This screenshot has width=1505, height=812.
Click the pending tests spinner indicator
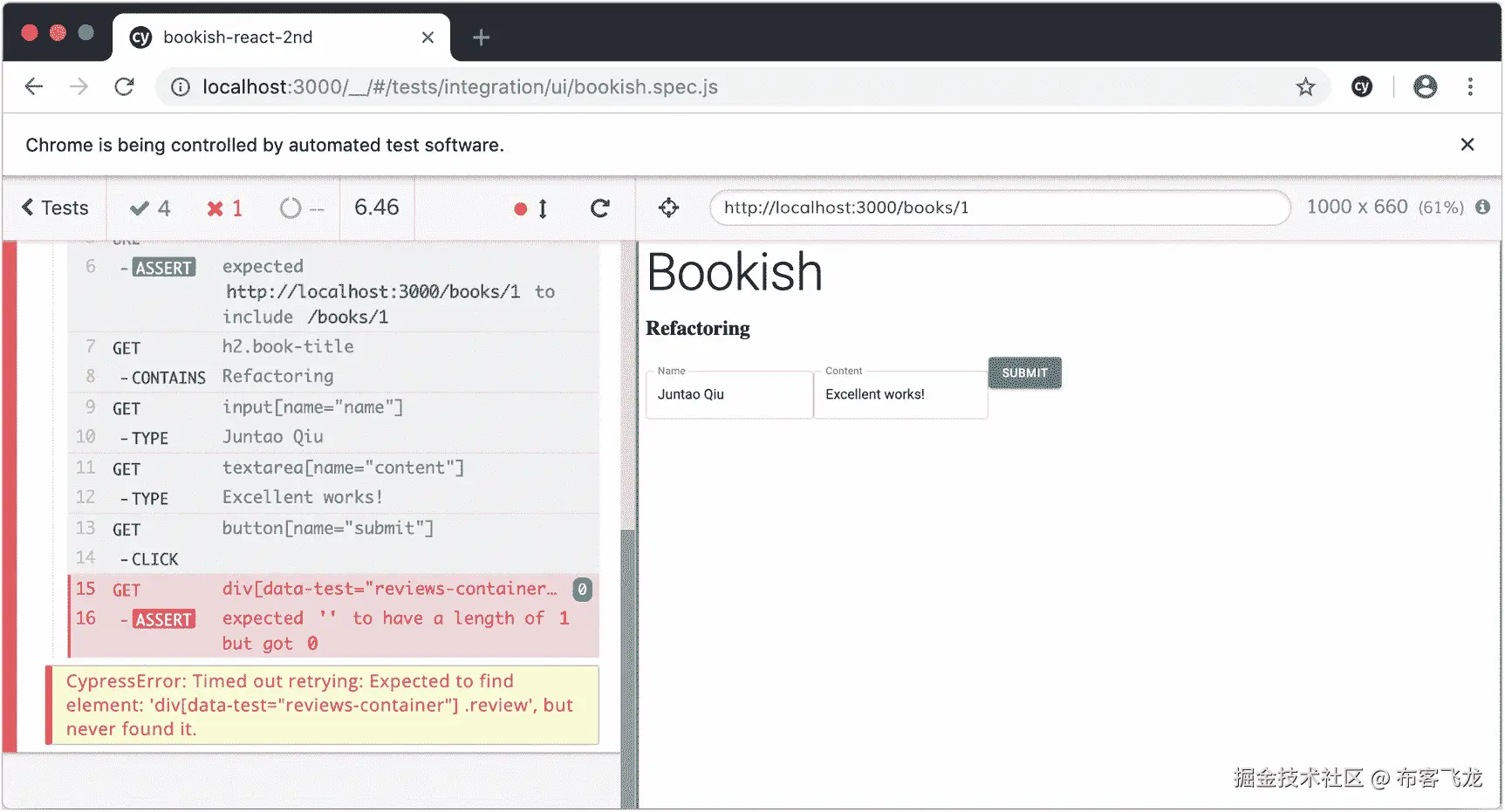click(301, 208)
